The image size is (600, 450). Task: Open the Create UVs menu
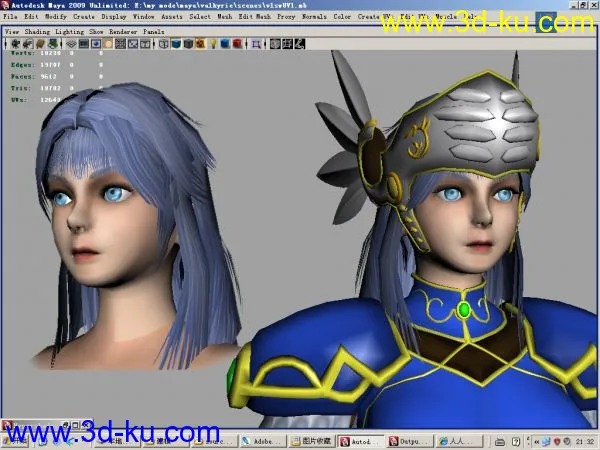[374, 17]
